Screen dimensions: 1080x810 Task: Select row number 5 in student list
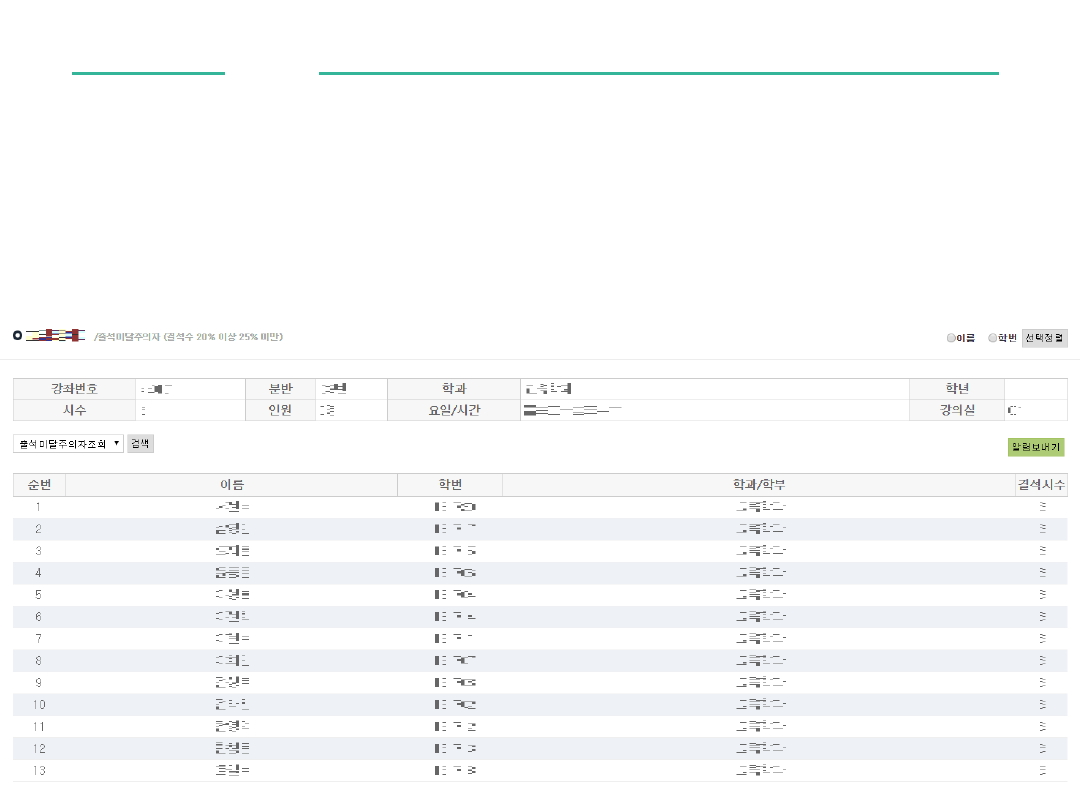click(x=38, y=595)
